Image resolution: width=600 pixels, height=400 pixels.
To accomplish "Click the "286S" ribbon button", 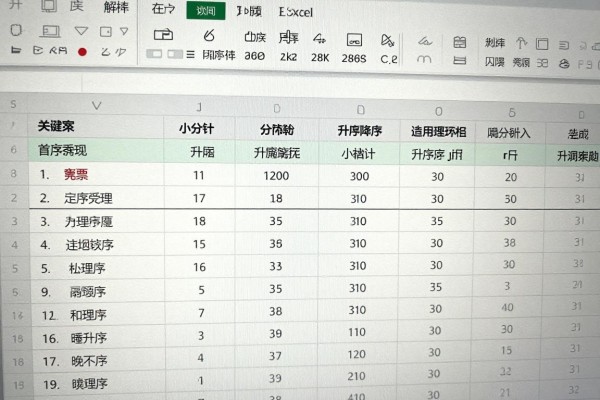I will [x=354, y=58].
